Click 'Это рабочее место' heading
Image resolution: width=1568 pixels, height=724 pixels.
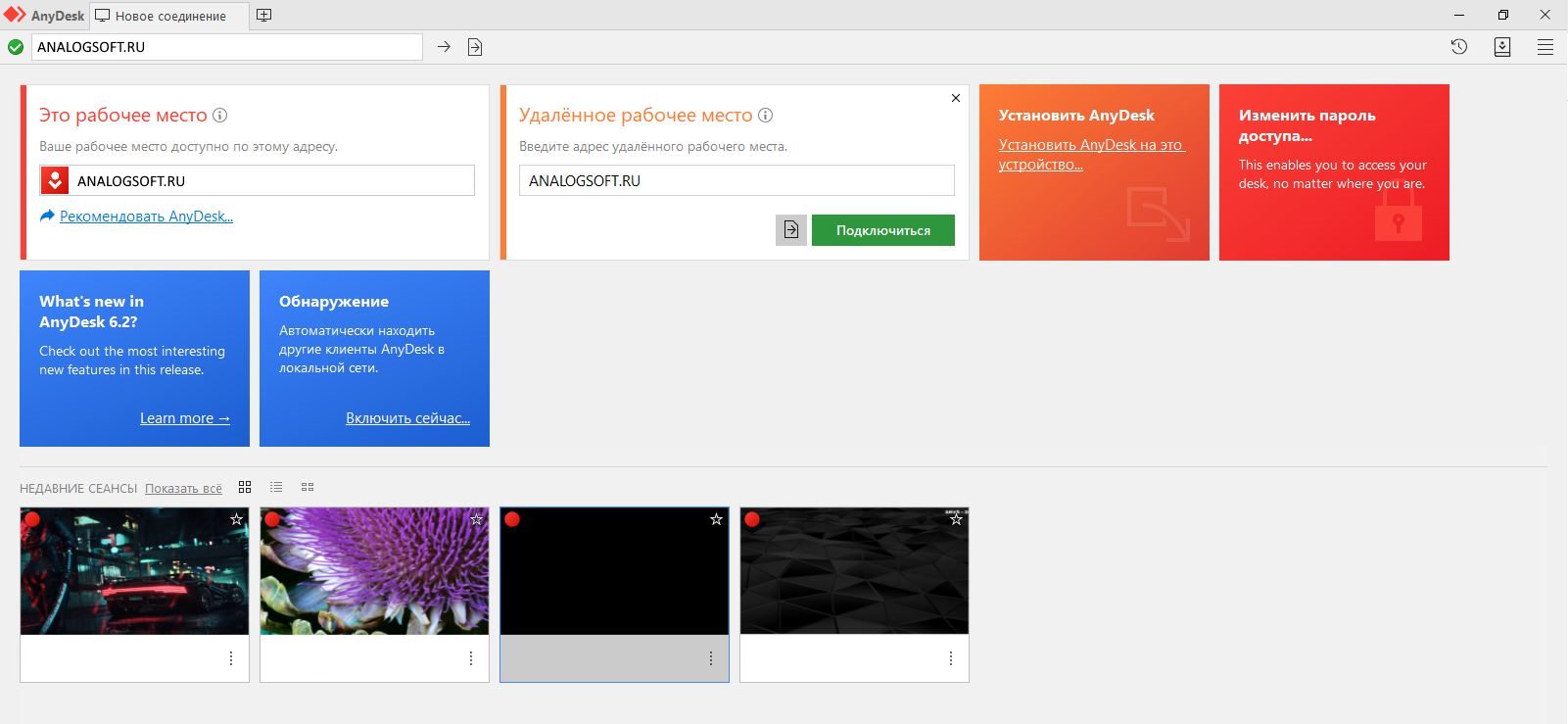(122, 115)
